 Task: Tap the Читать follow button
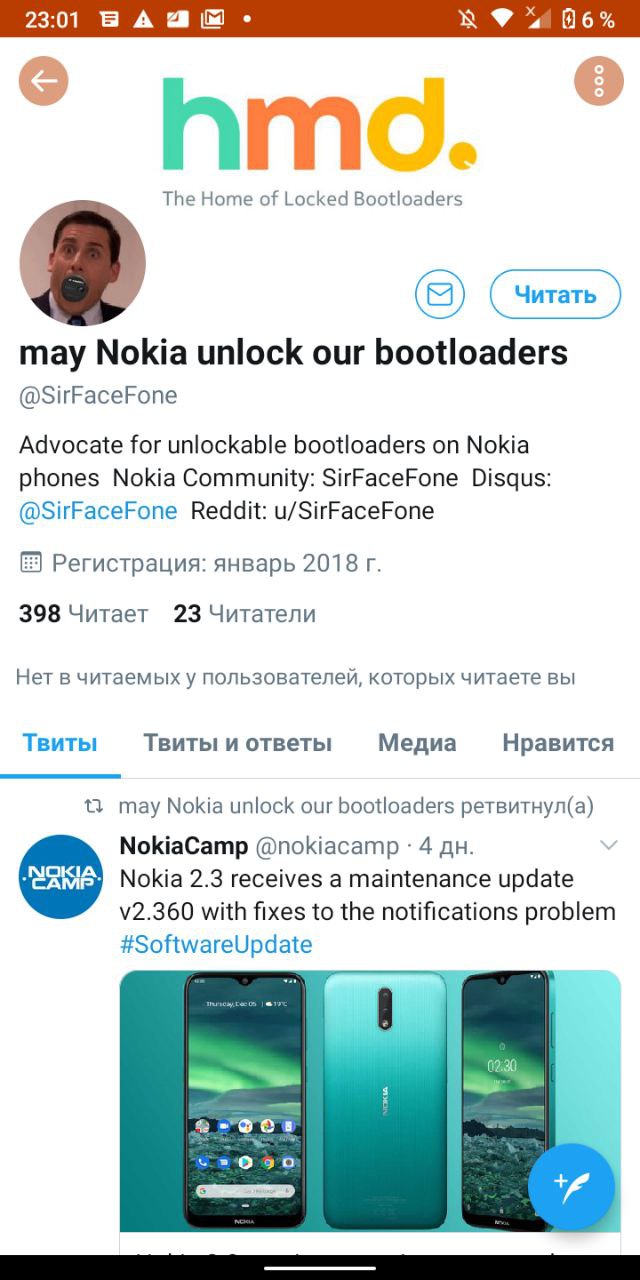[x=555, y=294]
